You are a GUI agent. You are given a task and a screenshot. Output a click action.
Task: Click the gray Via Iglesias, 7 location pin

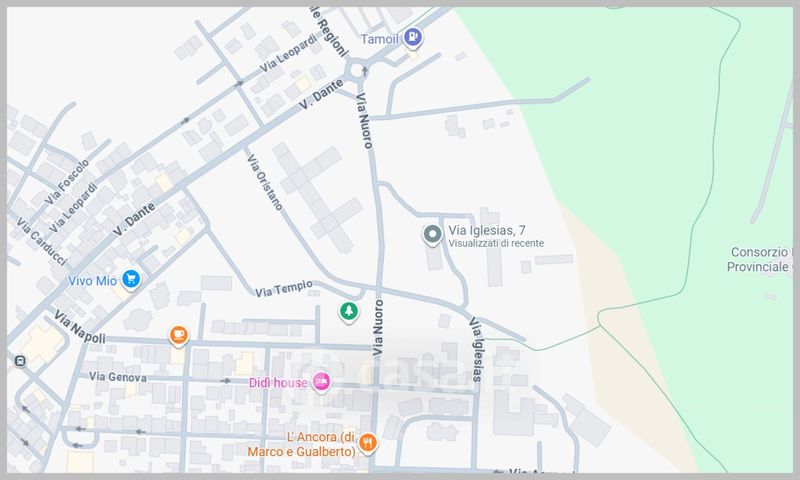[432, 235]
